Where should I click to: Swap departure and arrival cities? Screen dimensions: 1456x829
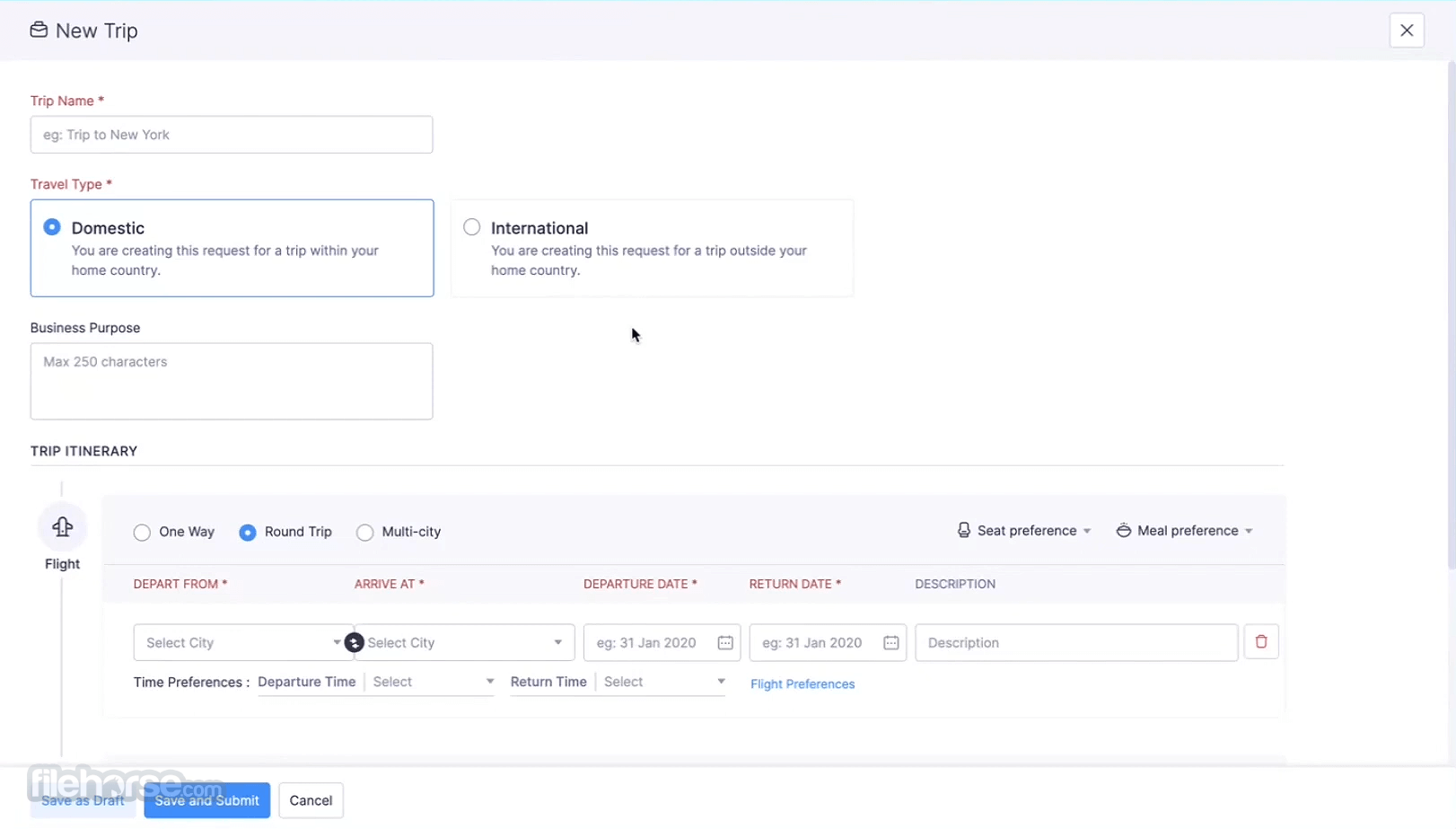click(x=355, y=643)
